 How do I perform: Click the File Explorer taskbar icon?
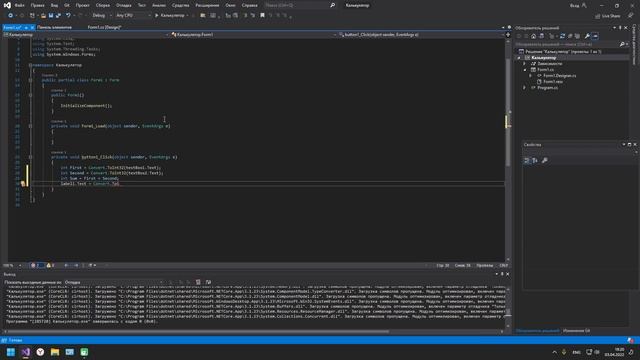click(x=55, y=352)
